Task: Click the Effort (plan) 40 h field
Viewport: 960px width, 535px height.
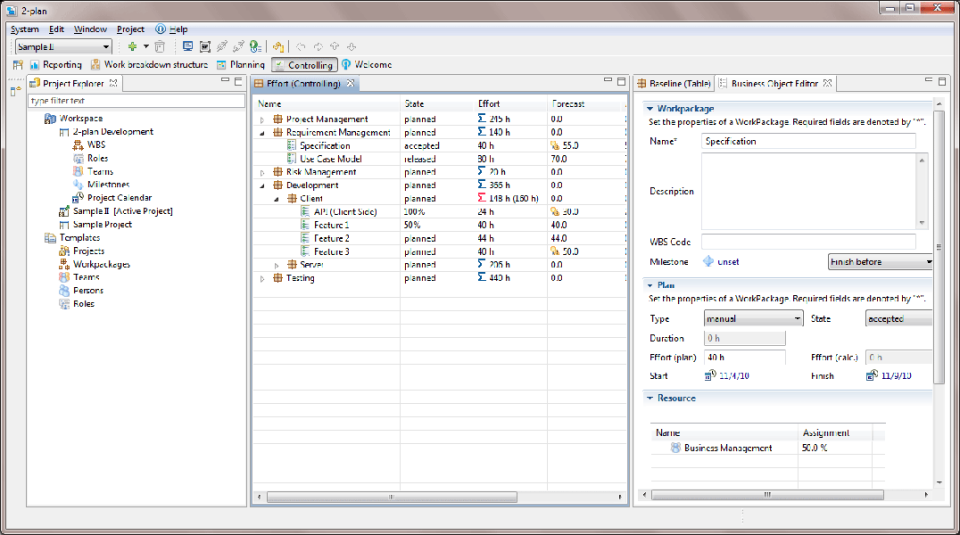Action: point(744,357)
